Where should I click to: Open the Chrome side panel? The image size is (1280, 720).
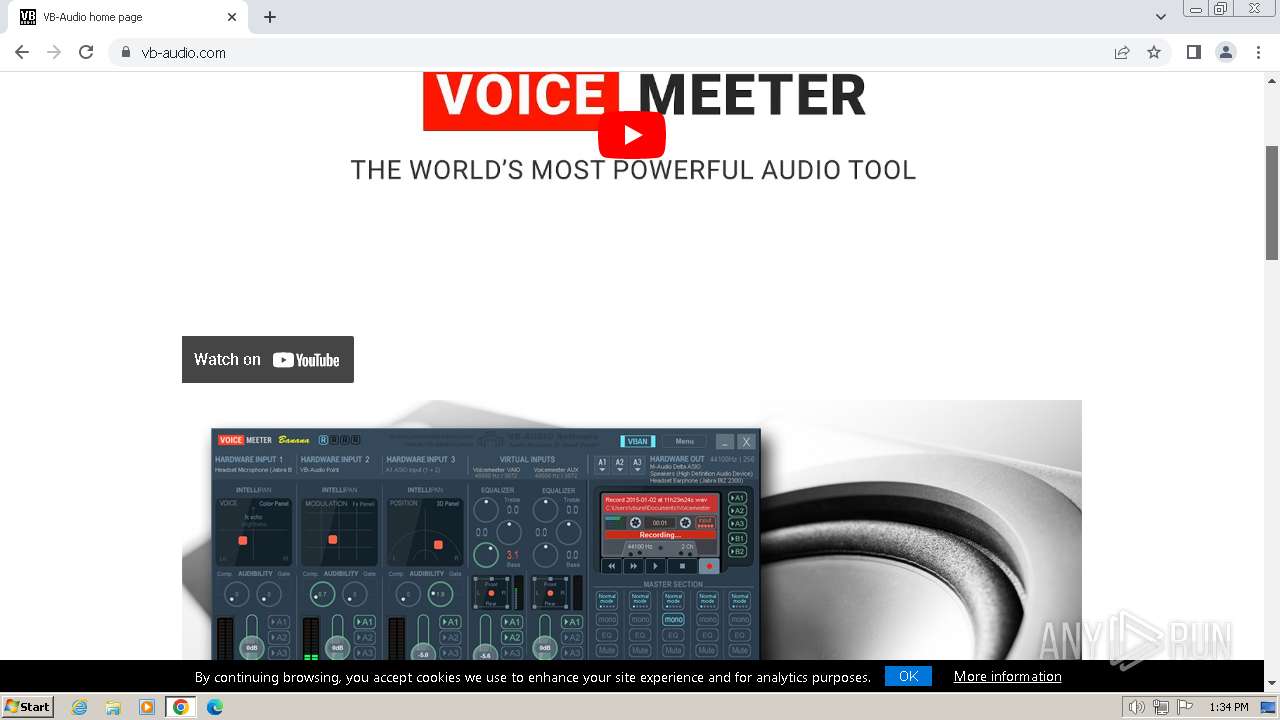pos(1193,52)
